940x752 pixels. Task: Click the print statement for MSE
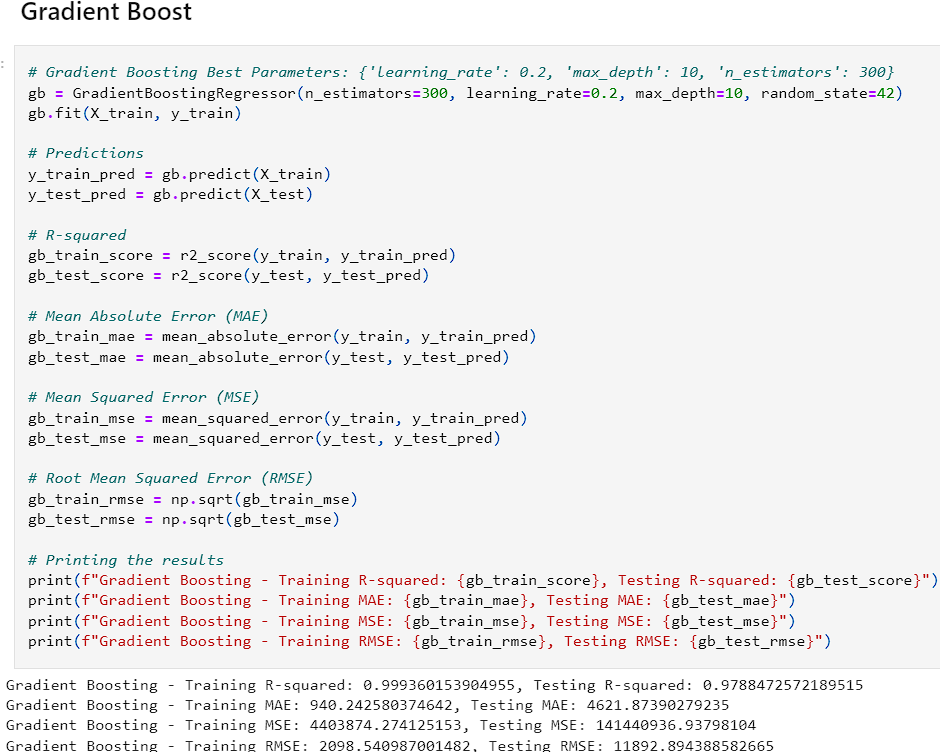411,621
